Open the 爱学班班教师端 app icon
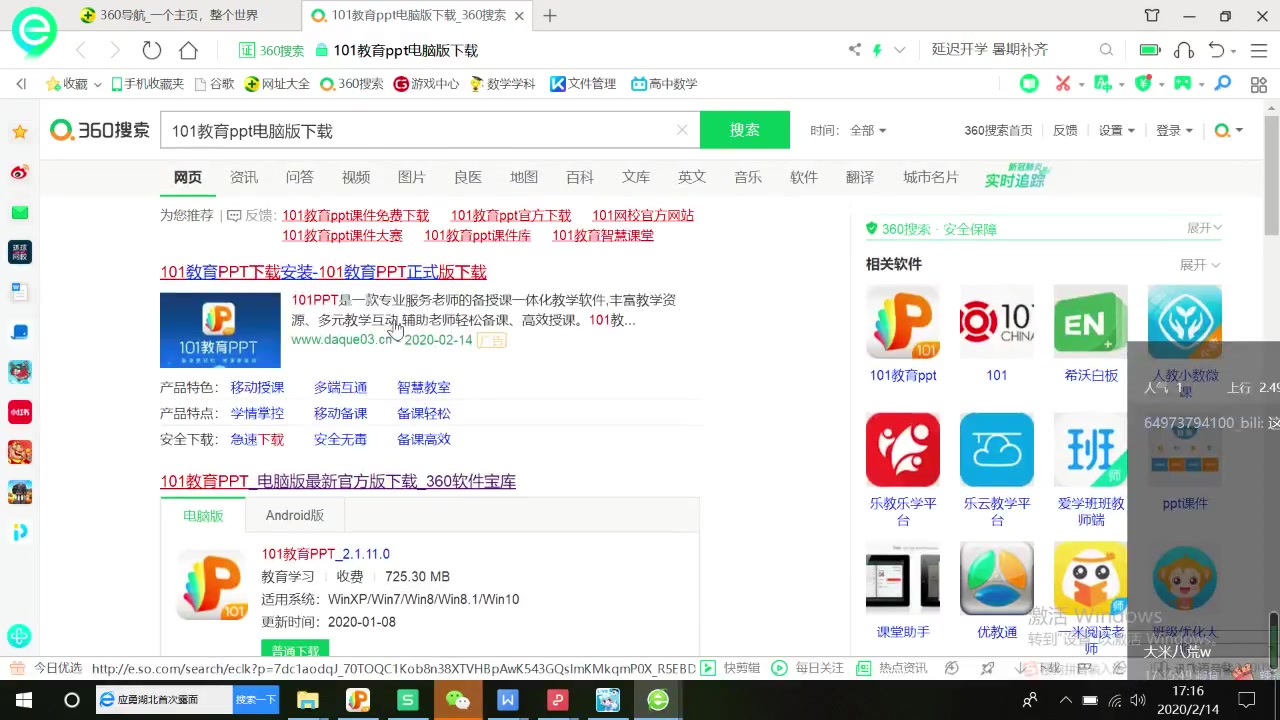Image resolution: width=1280 pixels, height=720 pixels. [1091, 450]
